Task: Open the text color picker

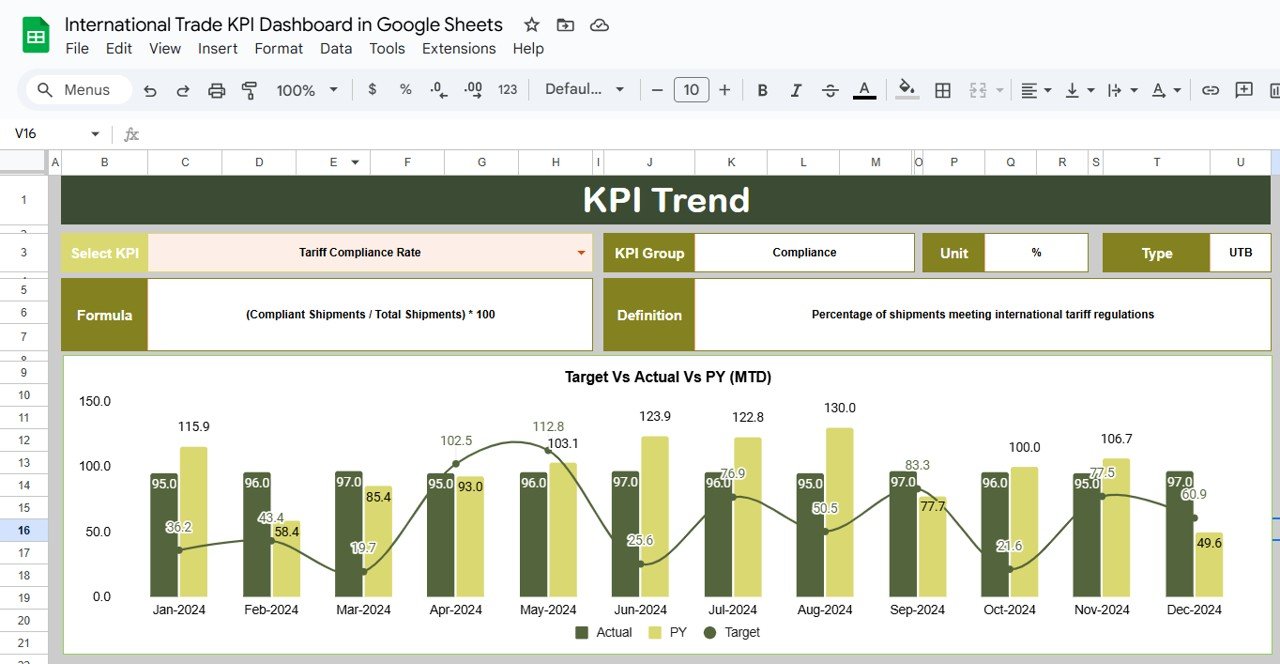Action: point(865,90)
